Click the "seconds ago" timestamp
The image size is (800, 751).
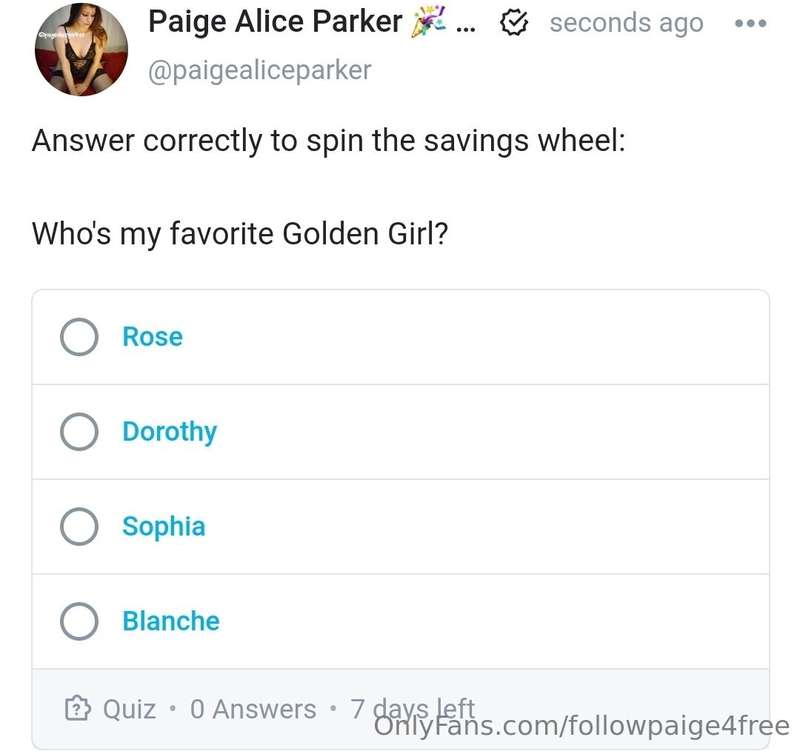click(627, 23)
